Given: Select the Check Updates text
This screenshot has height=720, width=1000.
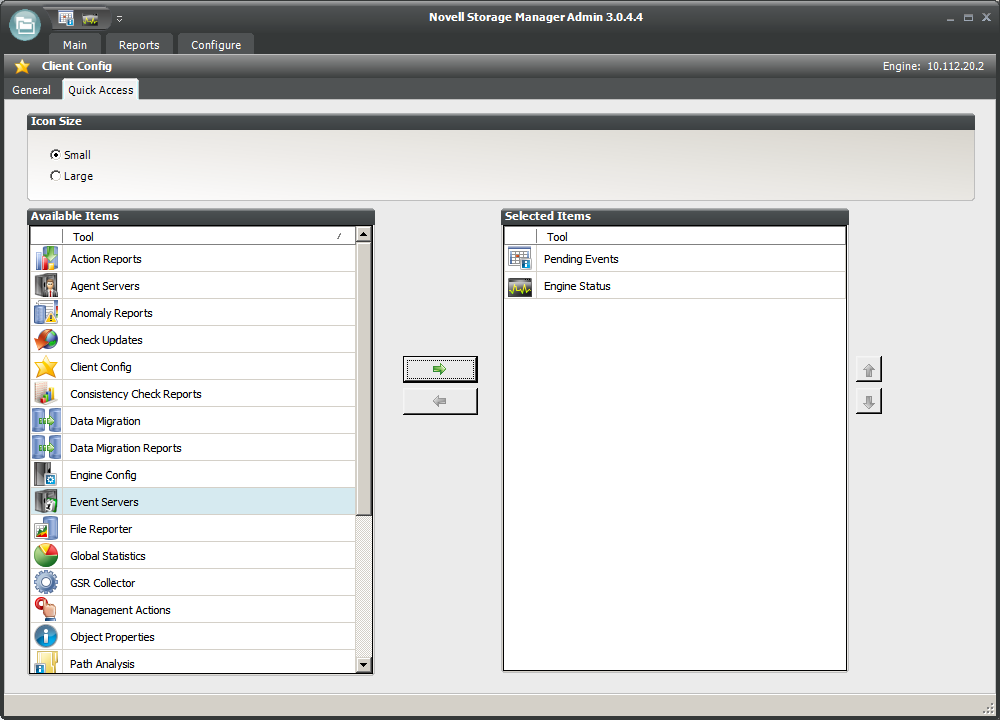Looking at the screenshot, I should [107, 340].
